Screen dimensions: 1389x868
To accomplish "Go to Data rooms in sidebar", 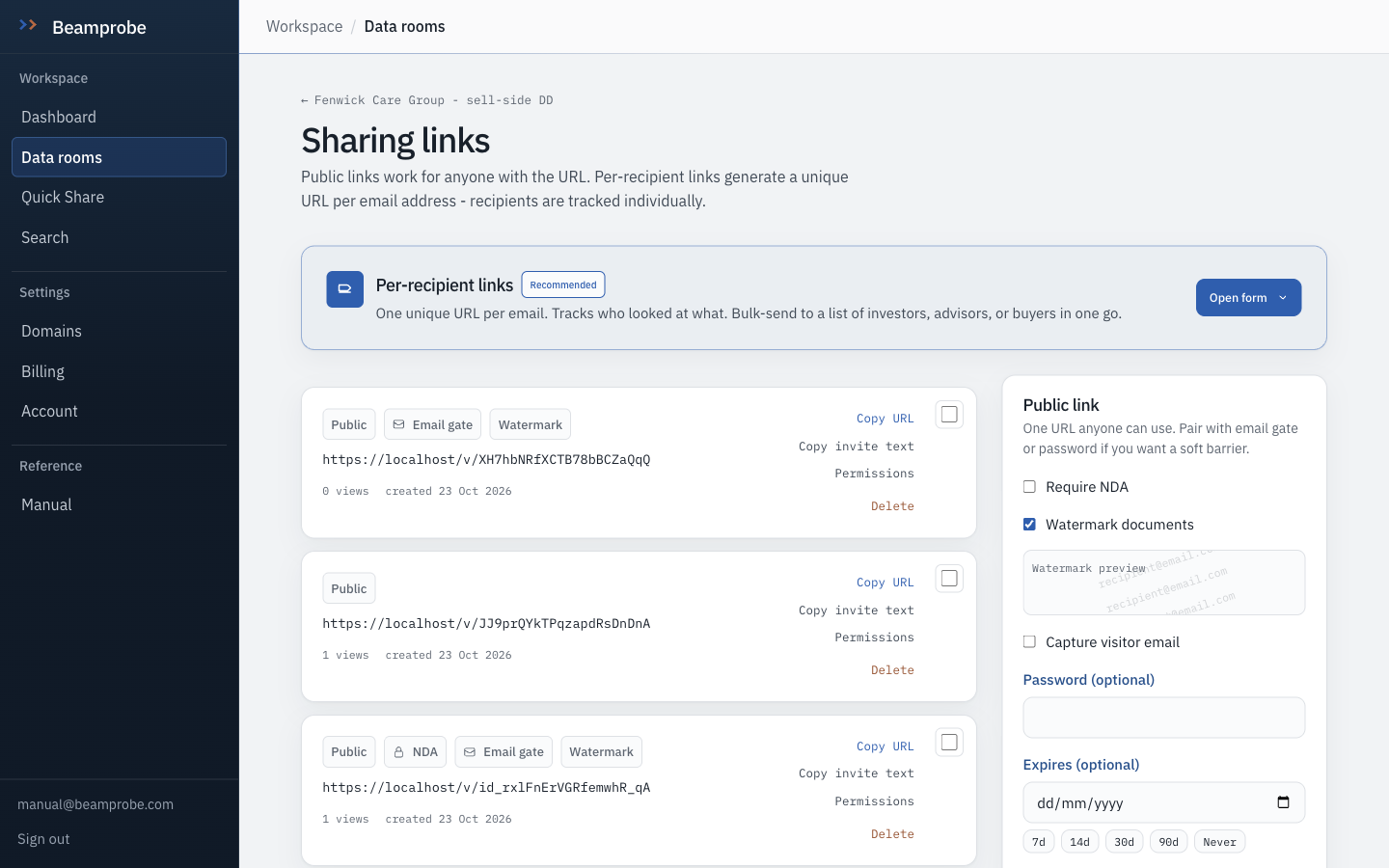I will tap(119, 157).
